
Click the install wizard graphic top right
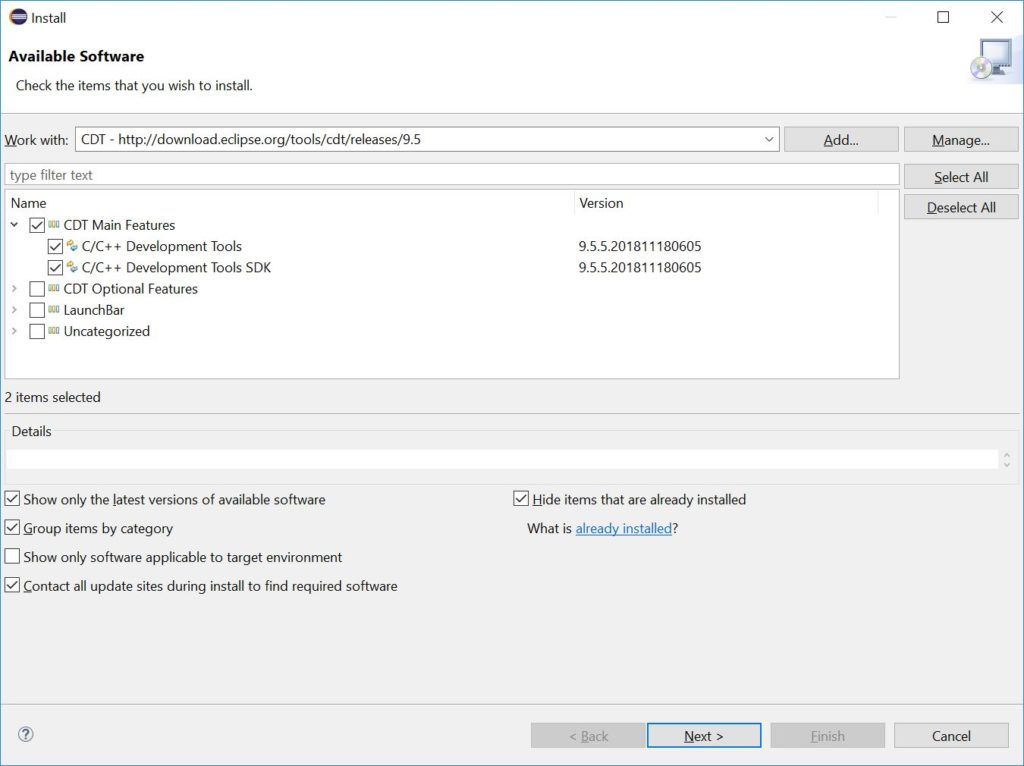[993, 59]
